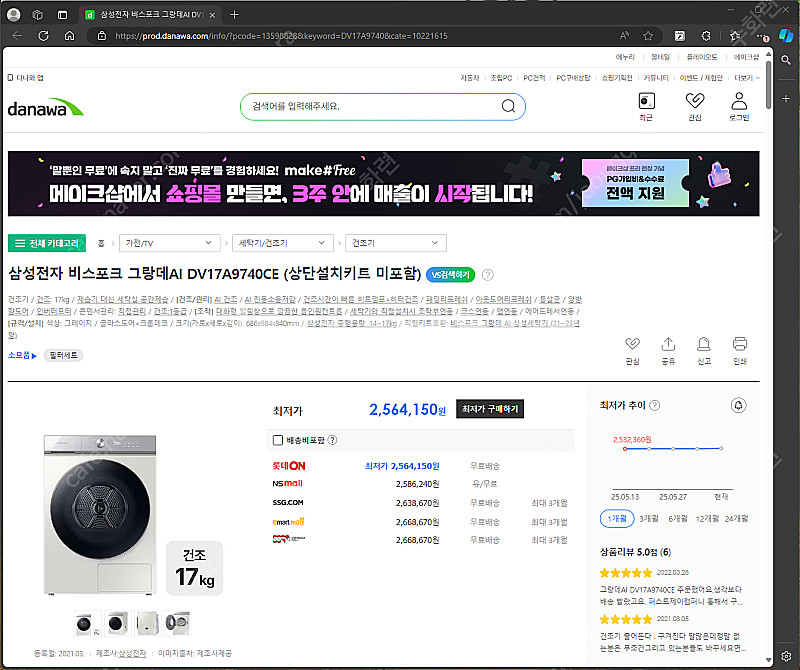Image resolution: width=800 pixels, height=670 pixels.
Task: Open the Copilot icon in the toolbar
Action: point(786,35)
